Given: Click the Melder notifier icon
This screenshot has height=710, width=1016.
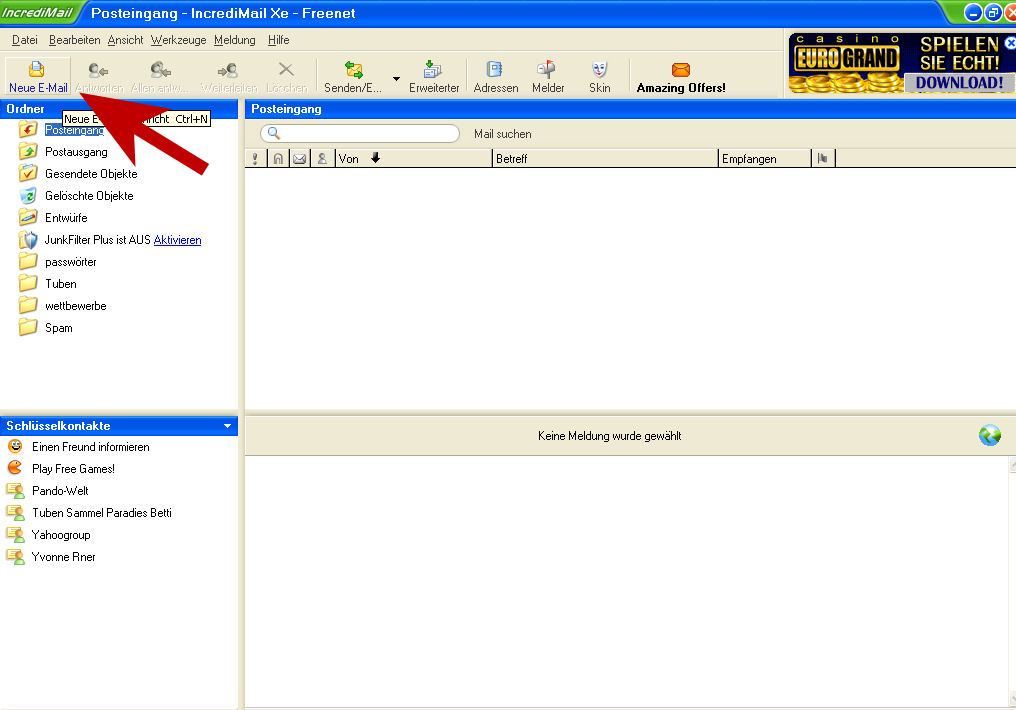Looking at the screenshot, I should pyautogui.click(x=547, y=70).
